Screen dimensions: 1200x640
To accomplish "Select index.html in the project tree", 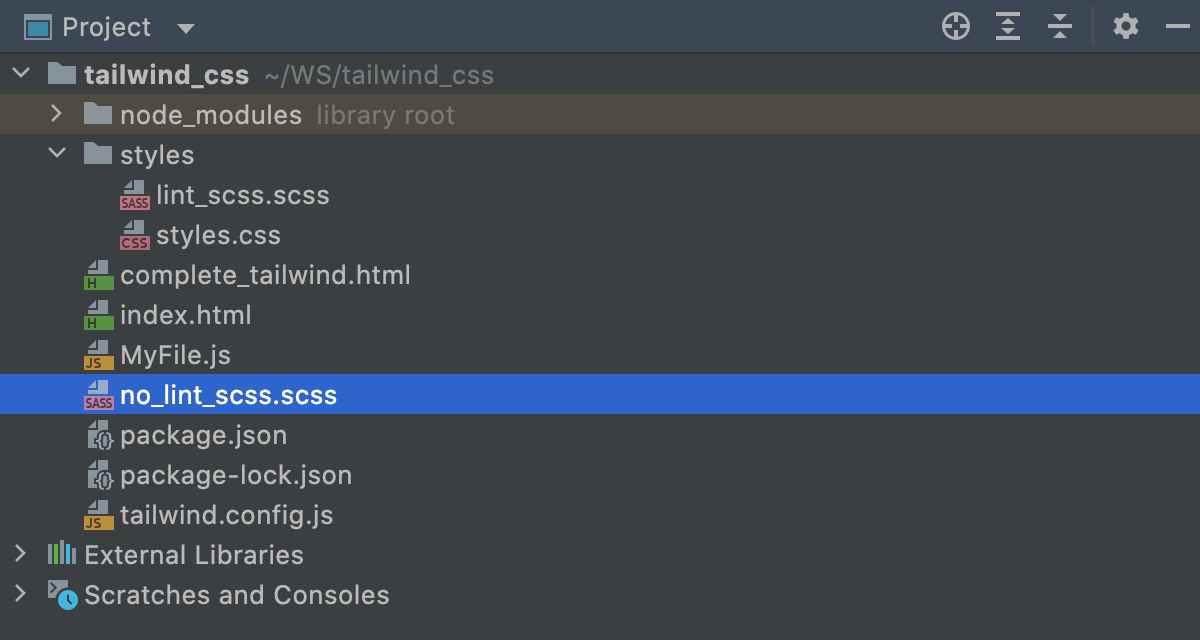I will (186, 315).
